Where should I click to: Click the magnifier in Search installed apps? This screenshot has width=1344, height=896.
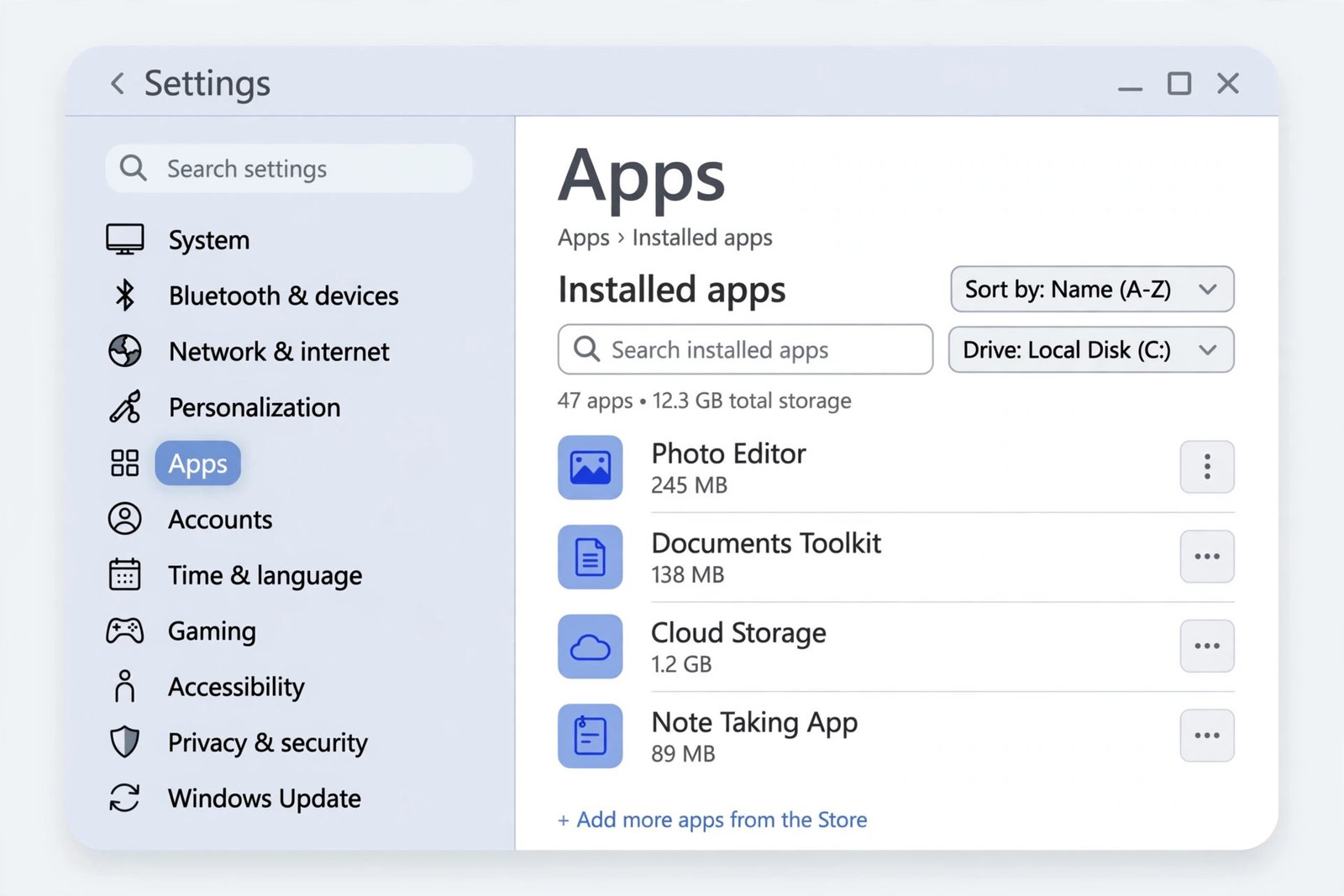586,348
